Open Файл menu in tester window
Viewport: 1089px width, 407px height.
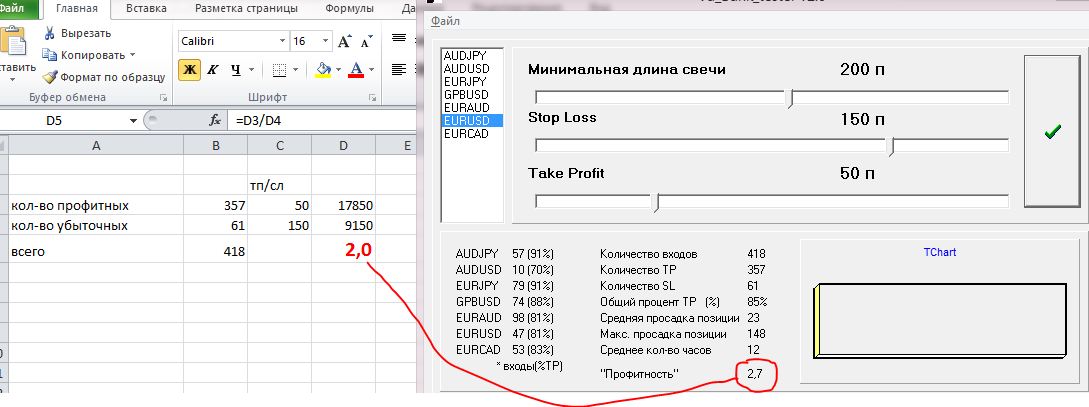(x=445, y=21)
